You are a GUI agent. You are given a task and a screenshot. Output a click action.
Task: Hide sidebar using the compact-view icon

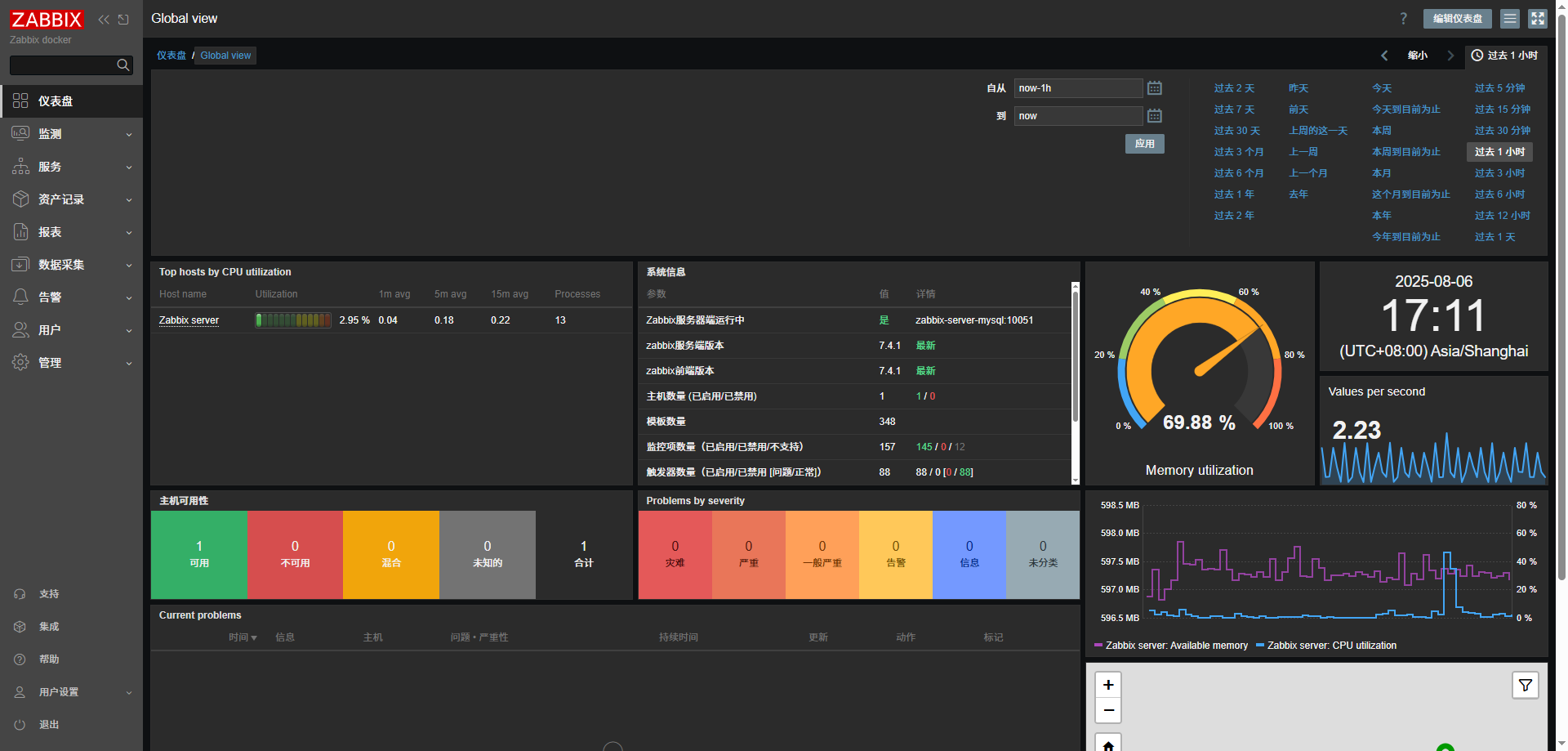123,20
